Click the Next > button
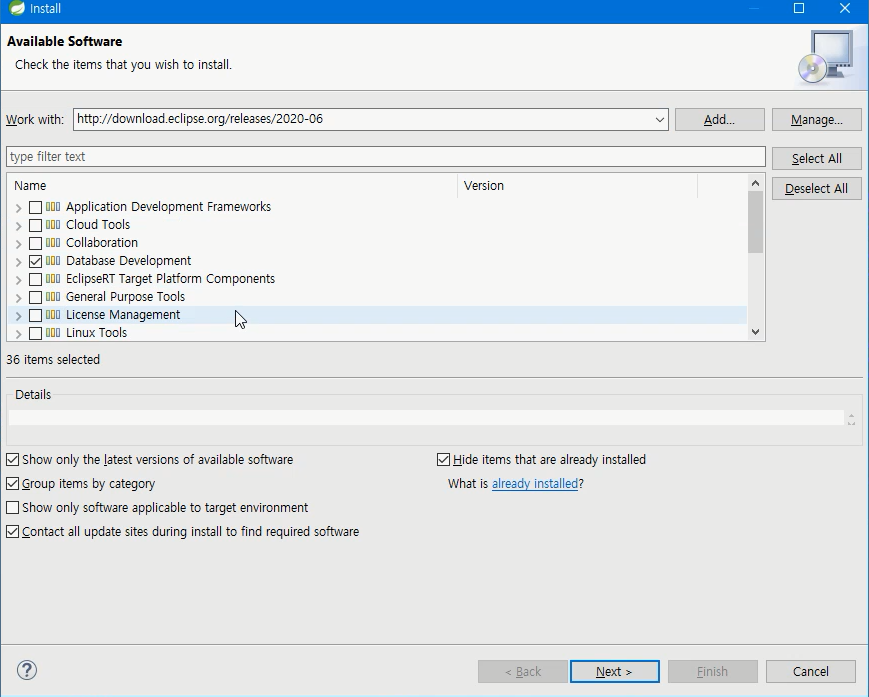 click(x=615, y=672)
